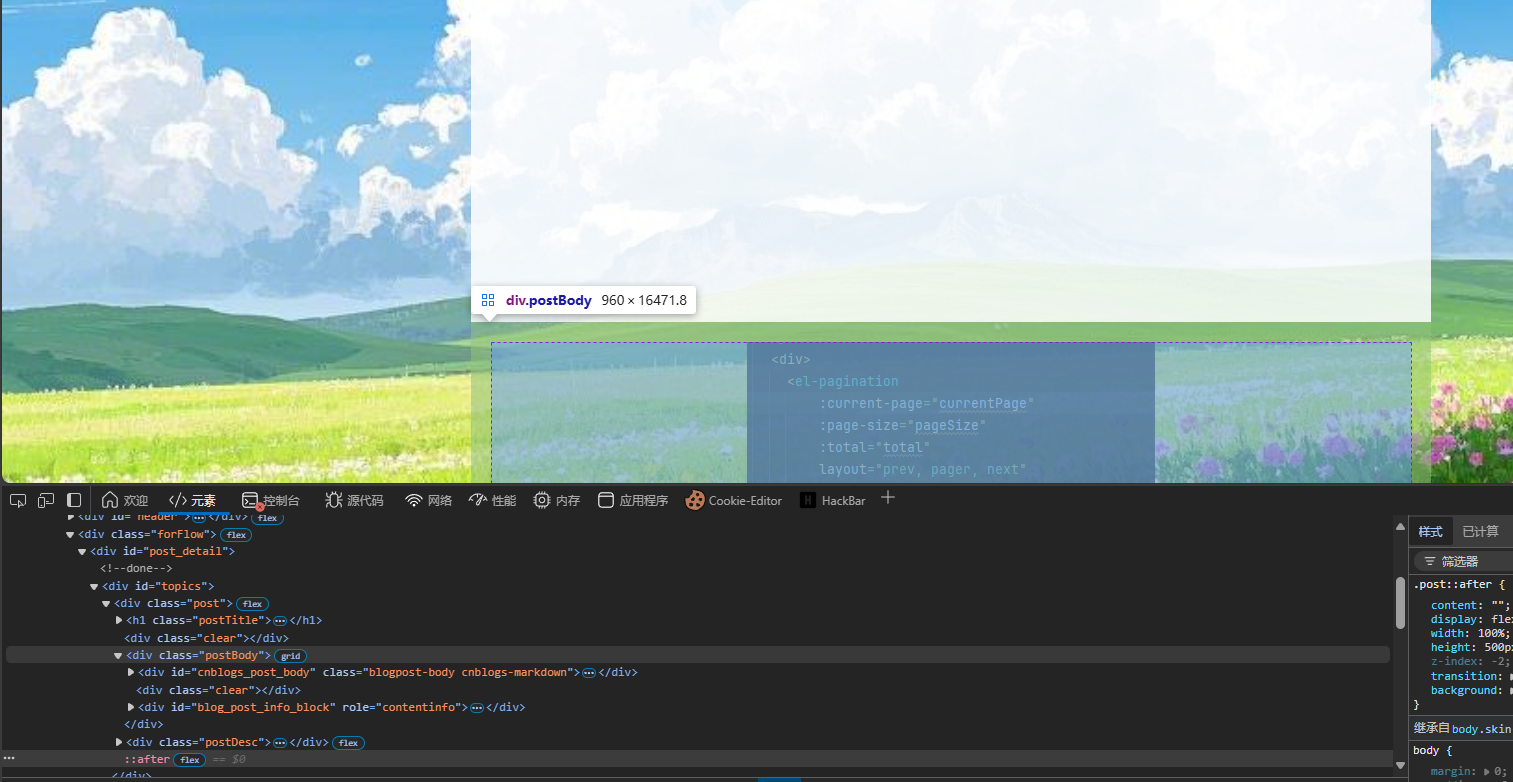Open the HackBar panel
The height and width of the screenshot is (782, 1513).
tap(832, 500)
